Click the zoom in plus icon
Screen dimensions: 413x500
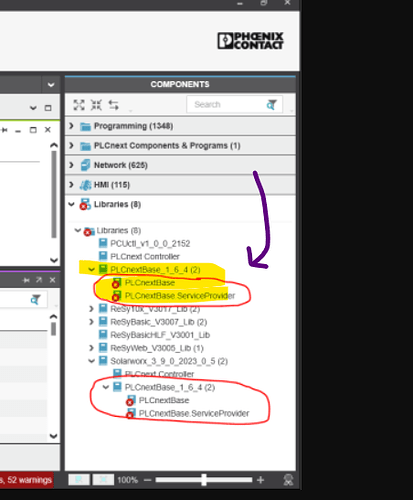tap(261, 480)
